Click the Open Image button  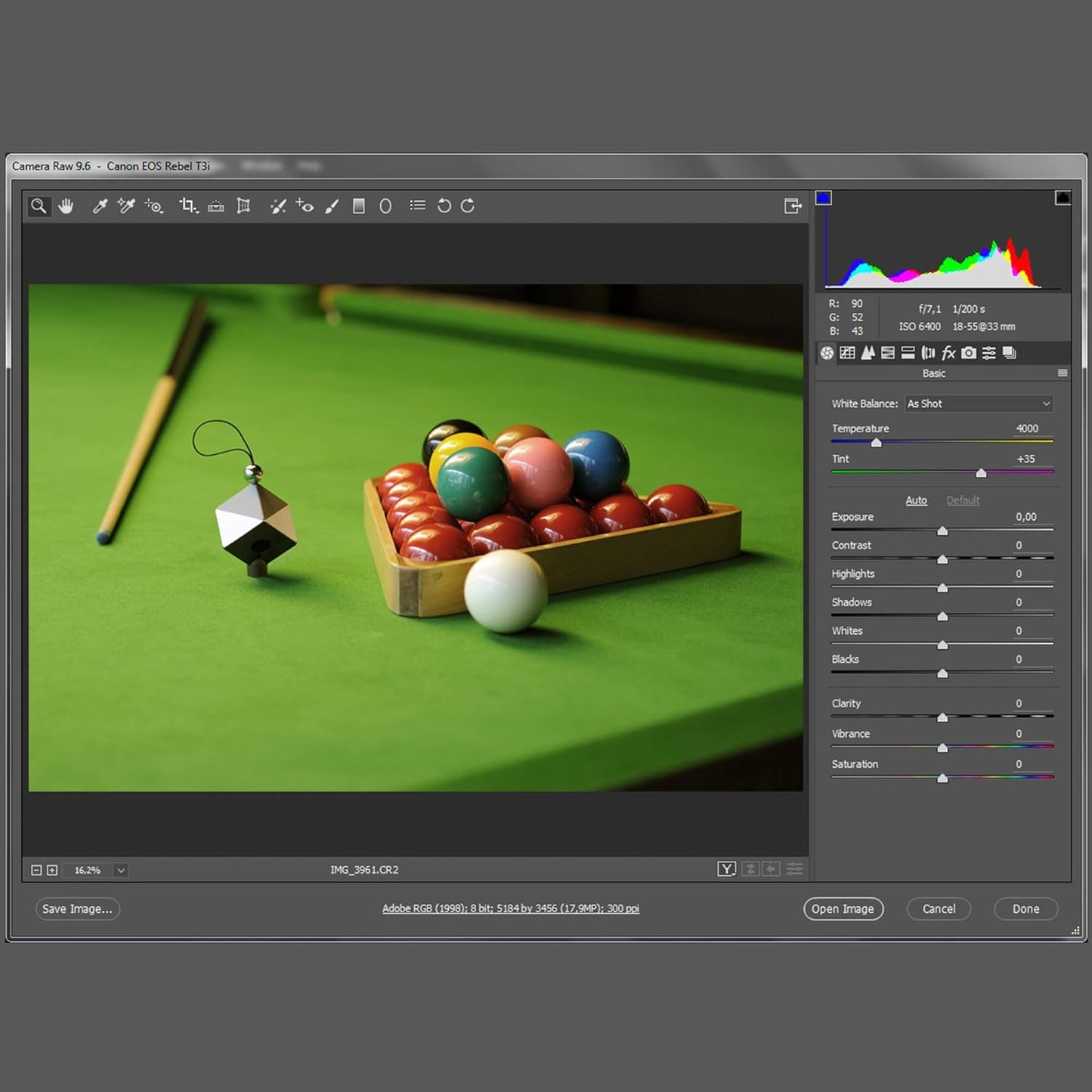[x=843, y=908]
